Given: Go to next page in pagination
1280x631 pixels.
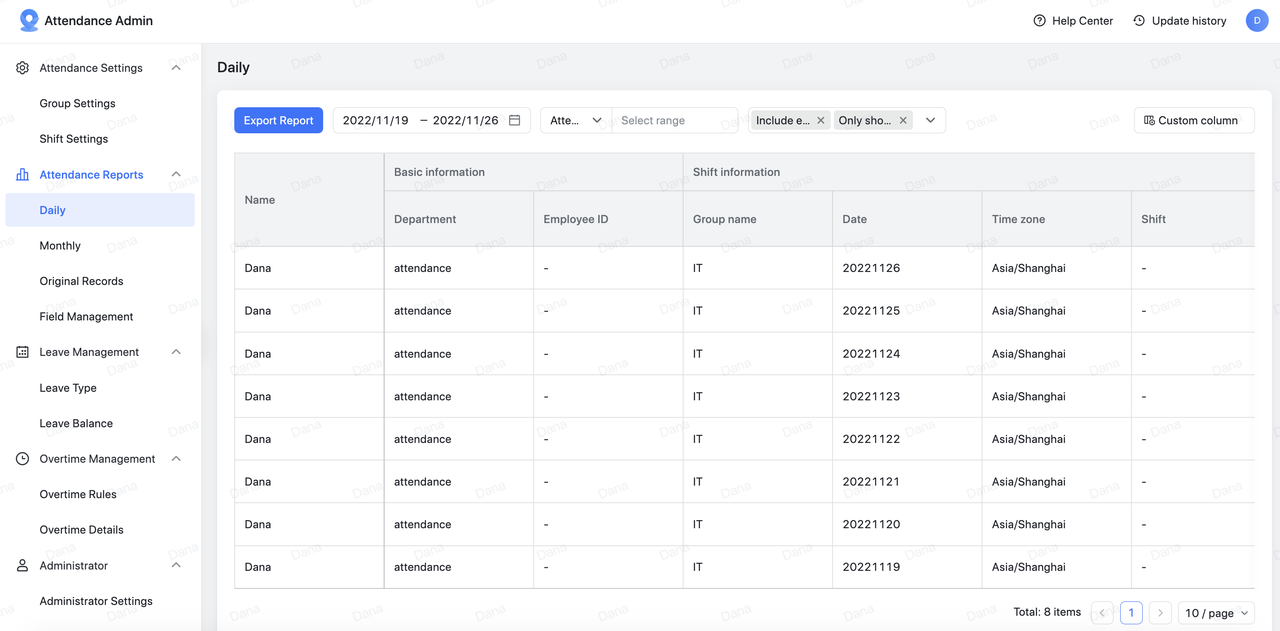Looking at the screenshot, I should 1160,613.
